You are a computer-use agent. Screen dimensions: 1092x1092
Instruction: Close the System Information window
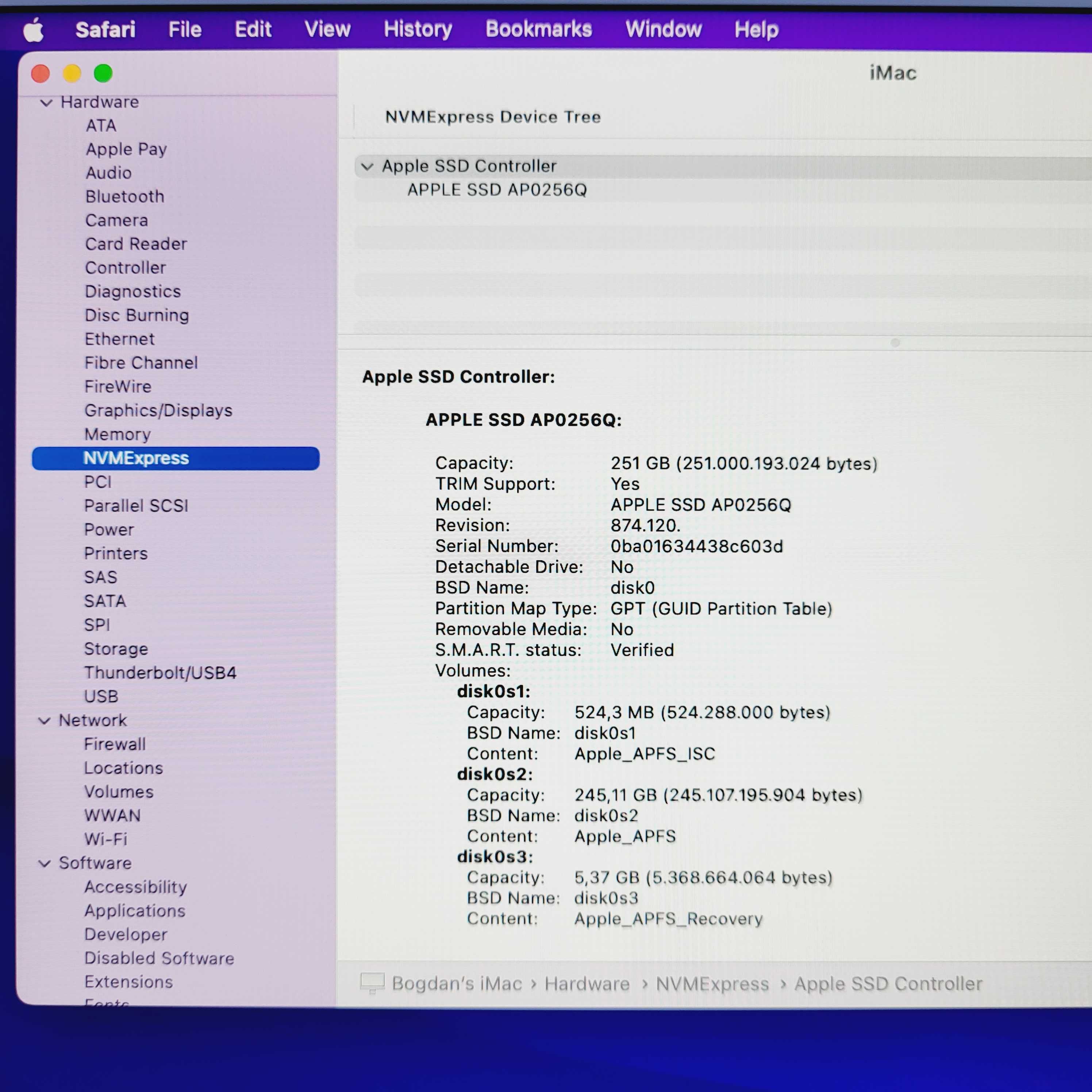[41, 73]
